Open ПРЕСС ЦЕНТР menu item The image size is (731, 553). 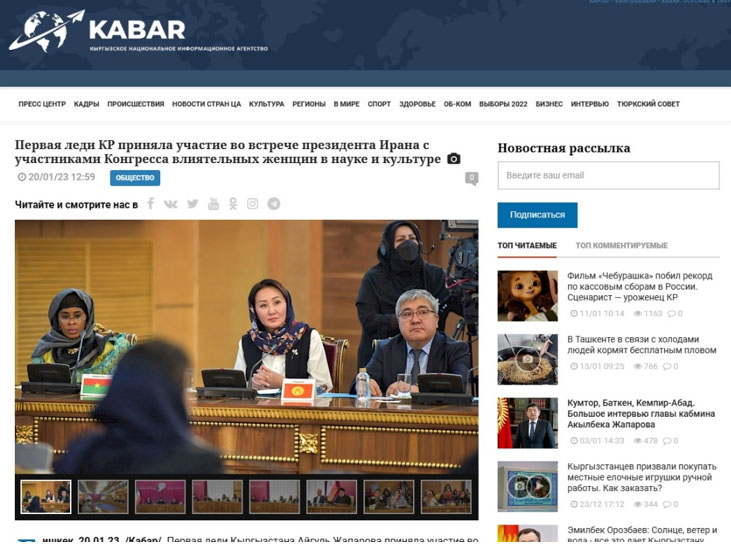(42, 104)
